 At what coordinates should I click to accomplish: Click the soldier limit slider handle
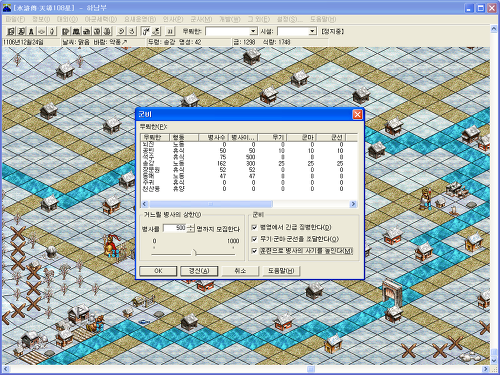[194, 253]
